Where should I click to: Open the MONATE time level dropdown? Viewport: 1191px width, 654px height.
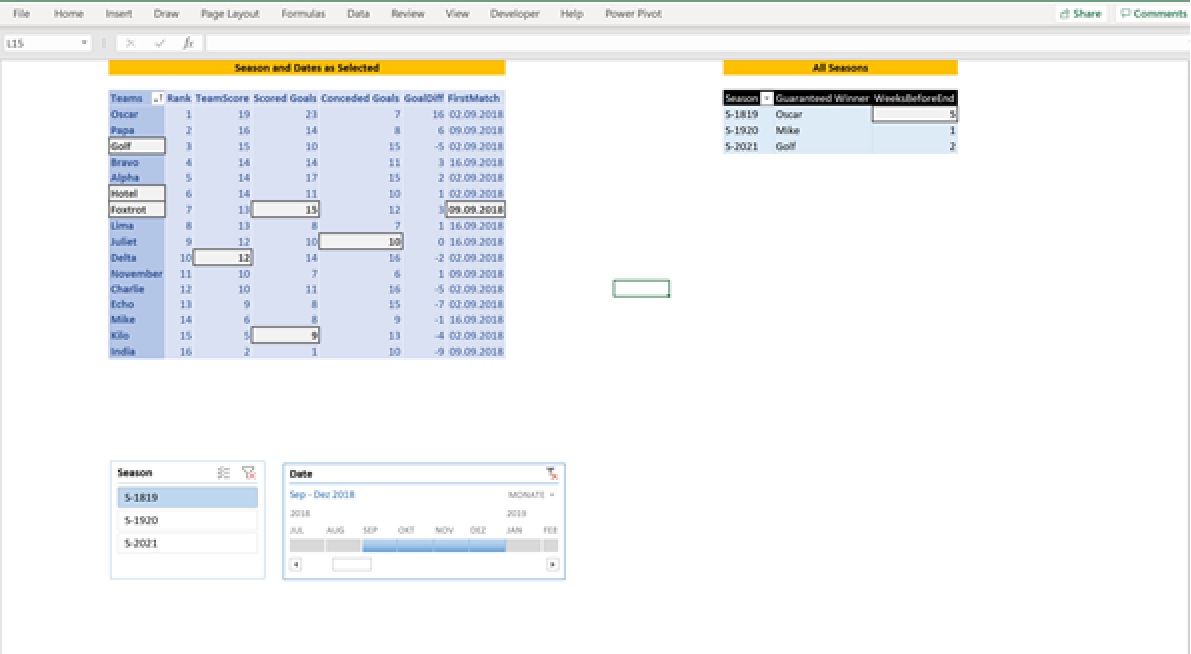(531, 494)
